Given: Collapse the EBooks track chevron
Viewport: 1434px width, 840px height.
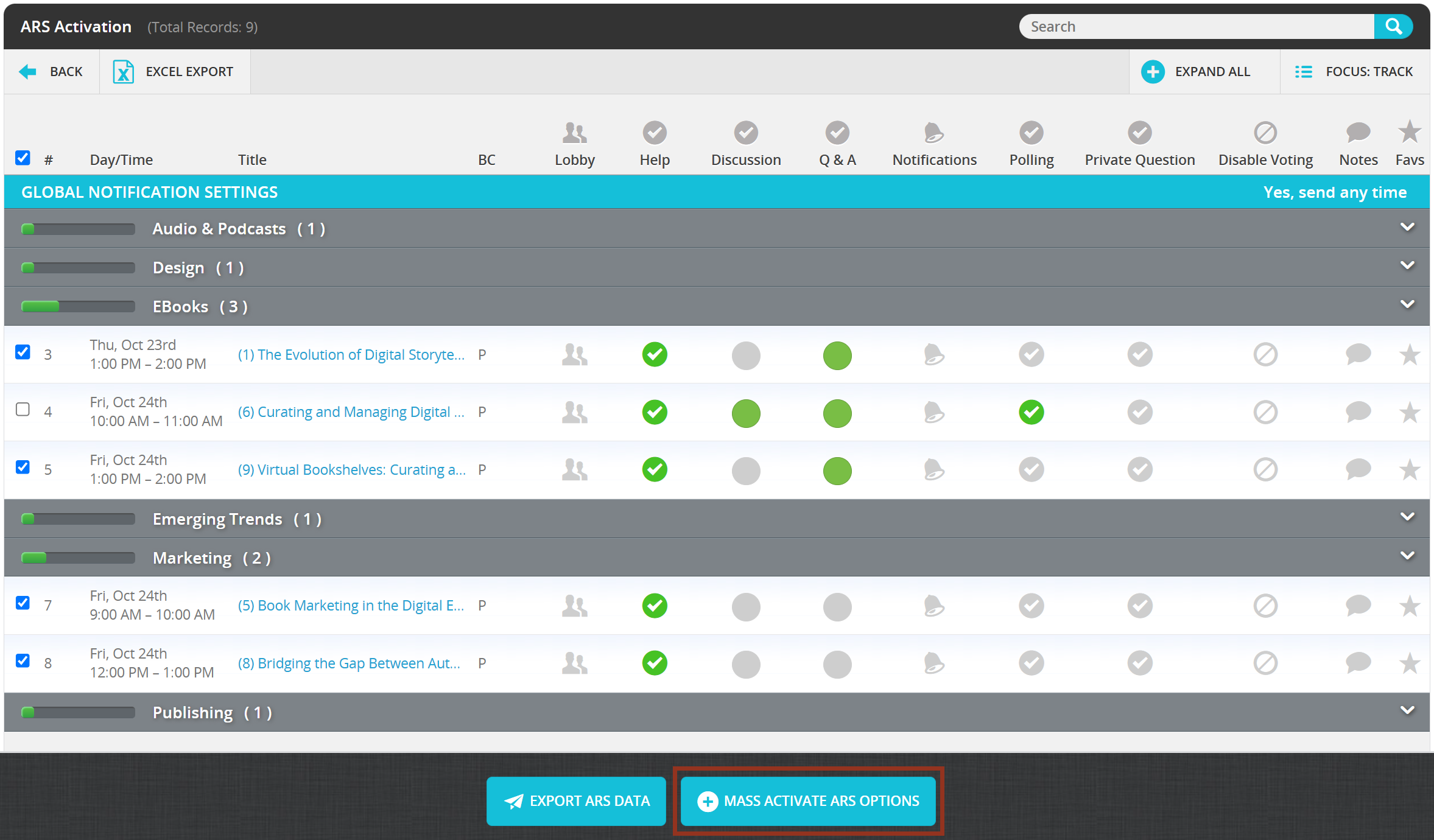Looking at the screenshot, I should [x=1407, y=304].
